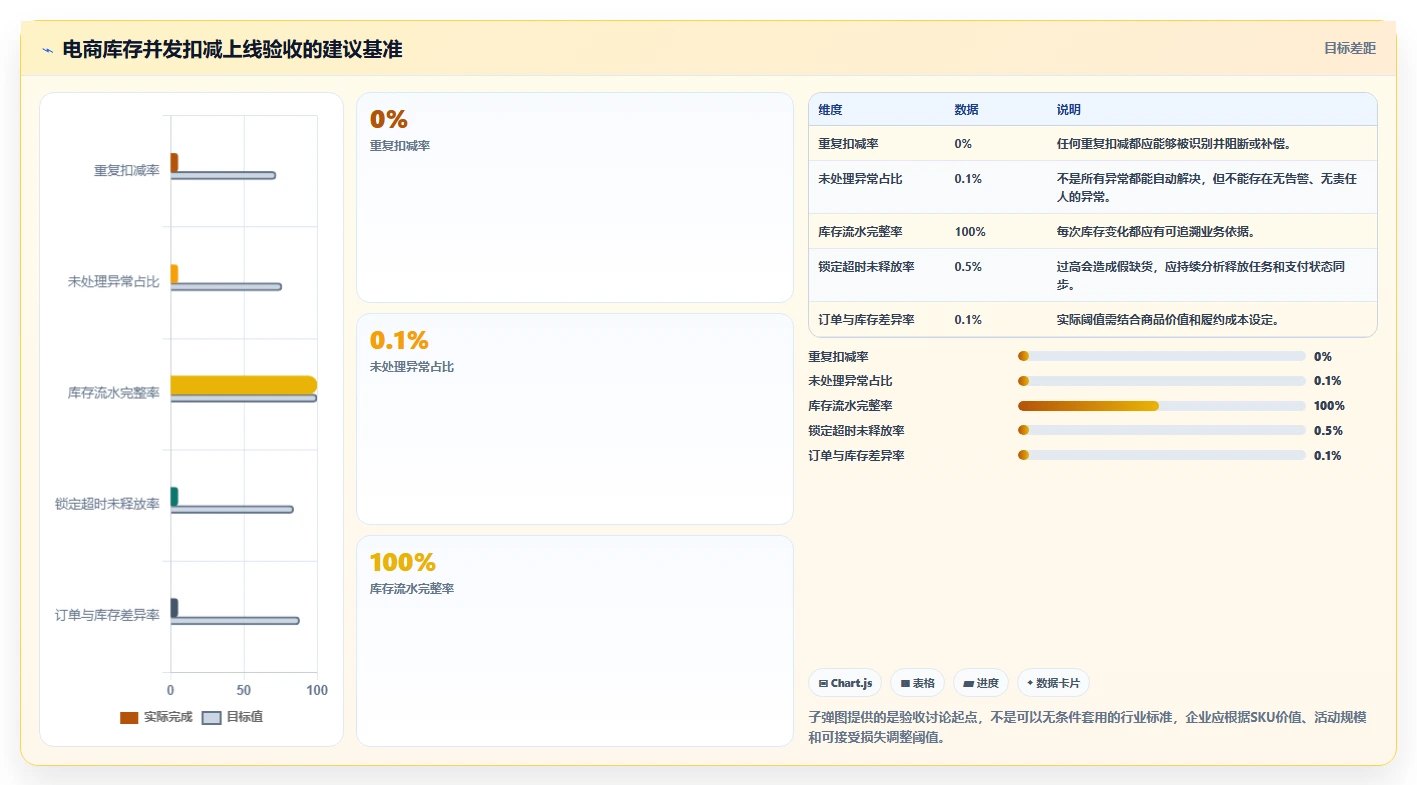Select the 0% 重复扣减率 data card
The width and height of the screenshot is (1417, 785).
coord(575,198)
